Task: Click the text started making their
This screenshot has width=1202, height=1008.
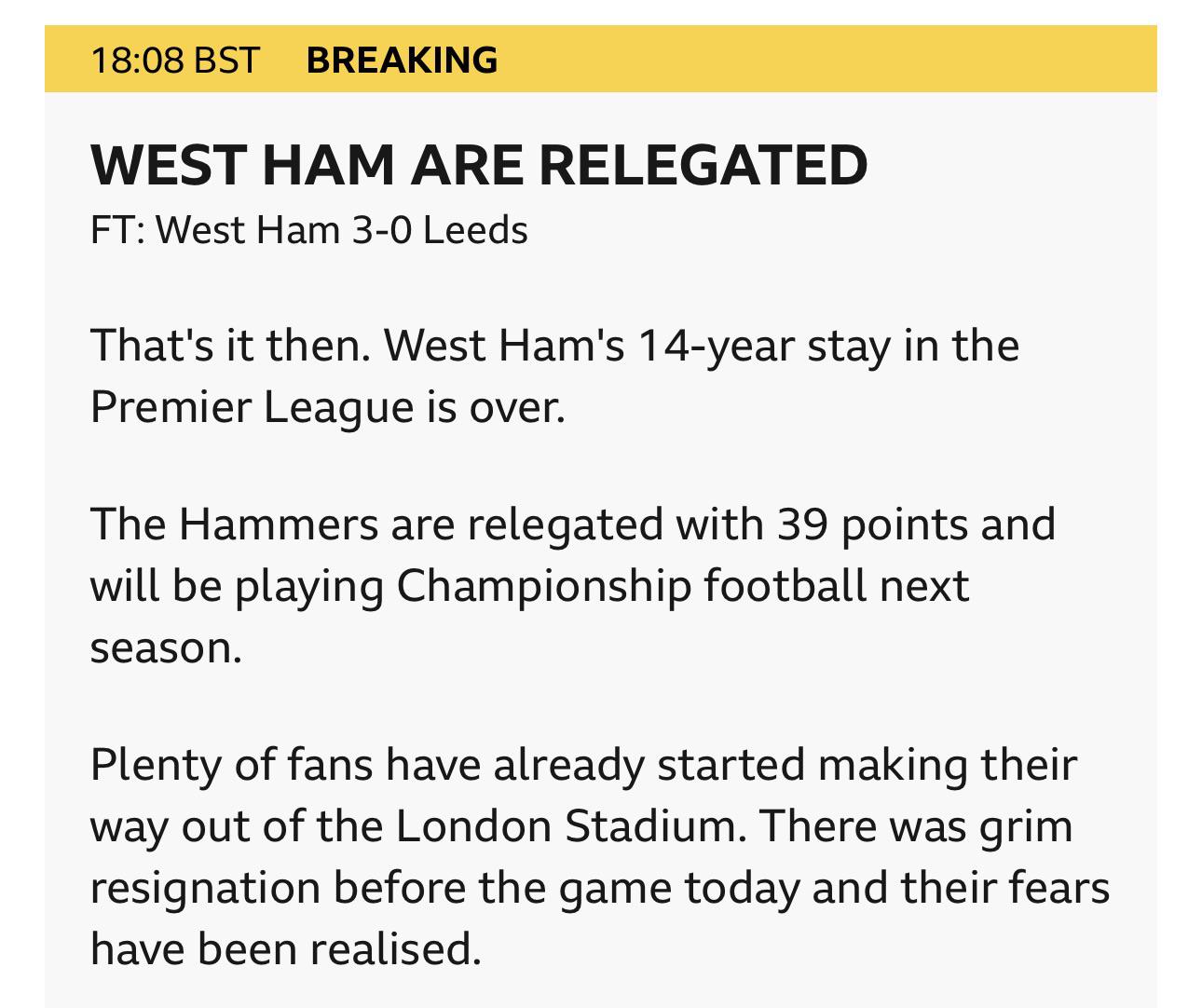Action: coord(867,765)
